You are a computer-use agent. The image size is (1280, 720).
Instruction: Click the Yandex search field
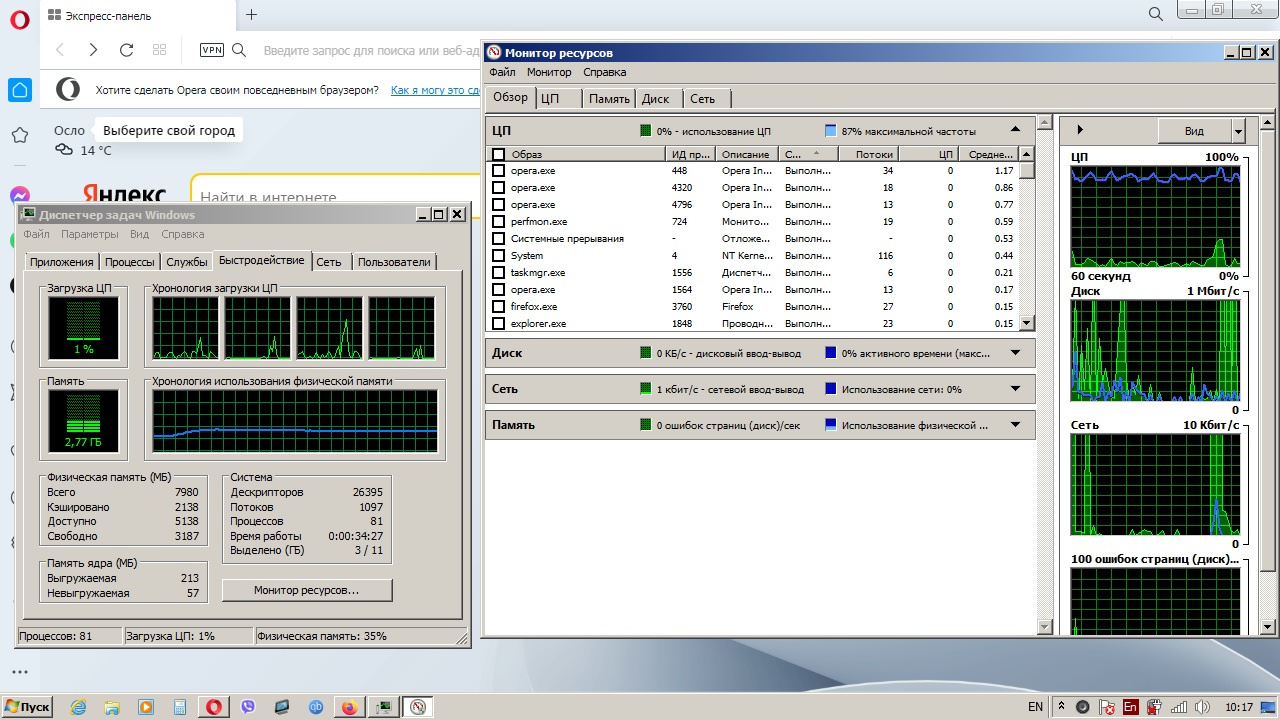click(336, 197)
